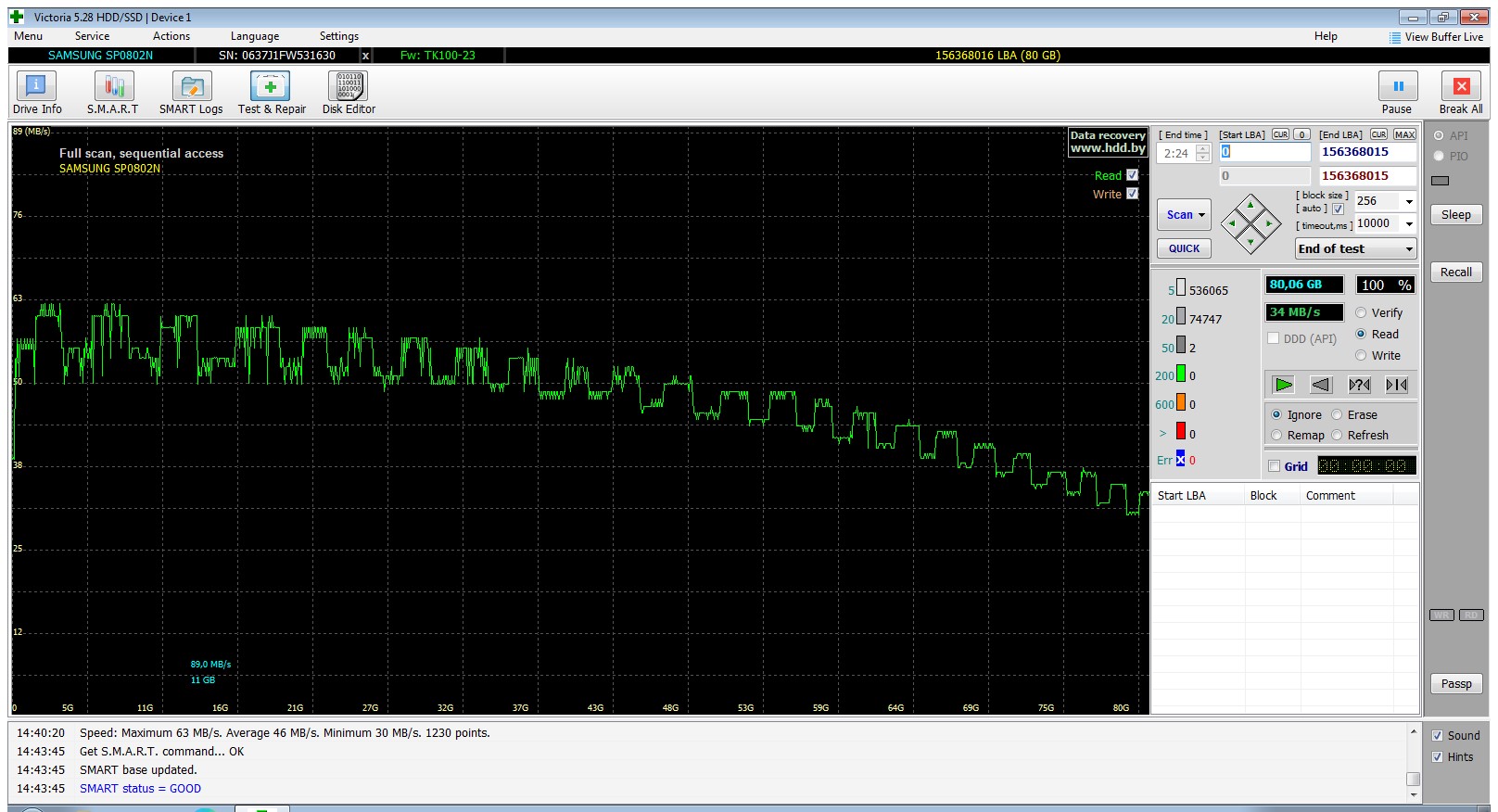The height and width of the screenshot is (812, 1498).
Task: Click the blue Err X marker icon
Action: click(x=1180, y=459)
